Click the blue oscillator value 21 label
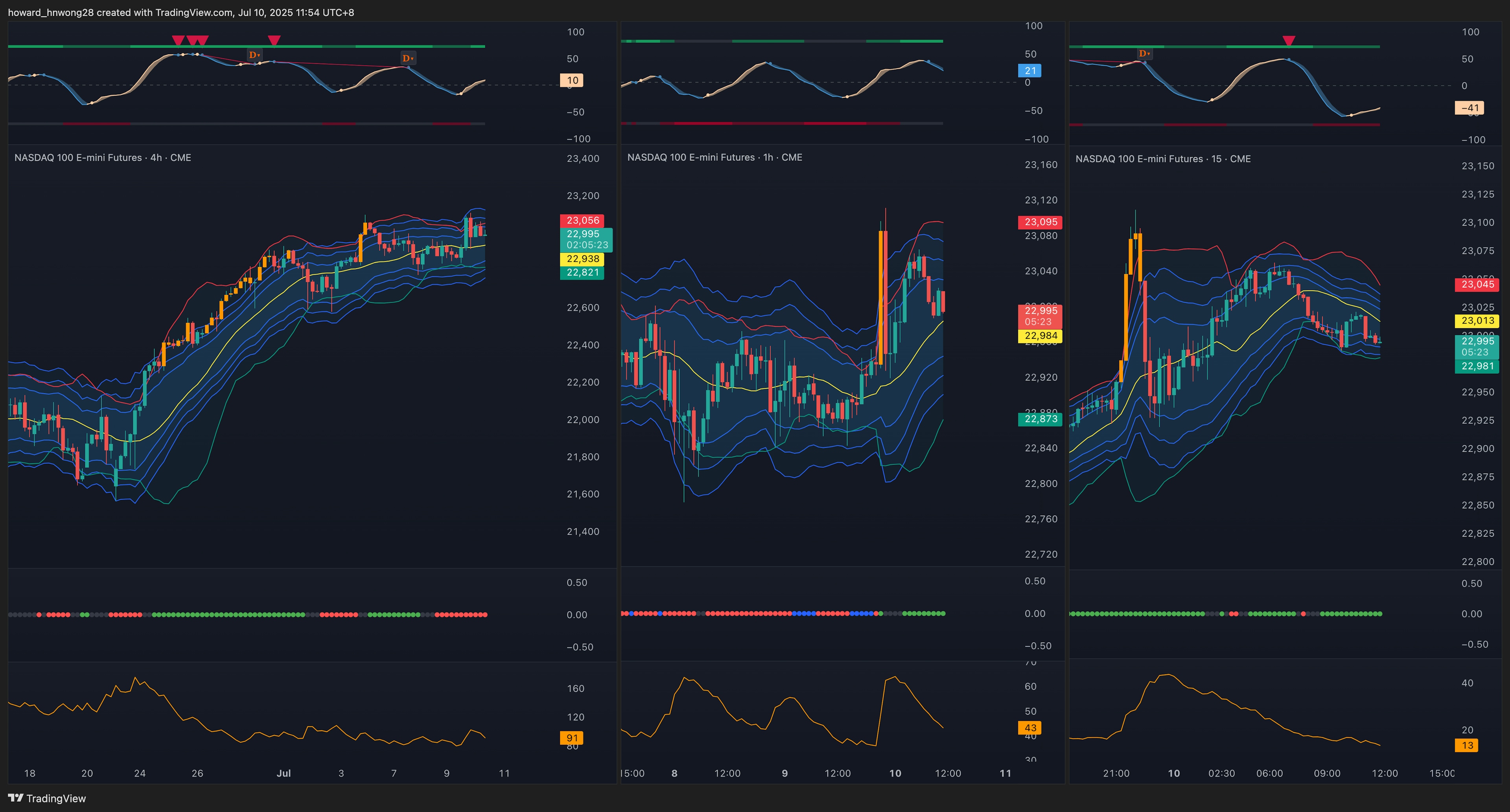The height and width of the screenshot is (812, 1510). click(1030, 71)
